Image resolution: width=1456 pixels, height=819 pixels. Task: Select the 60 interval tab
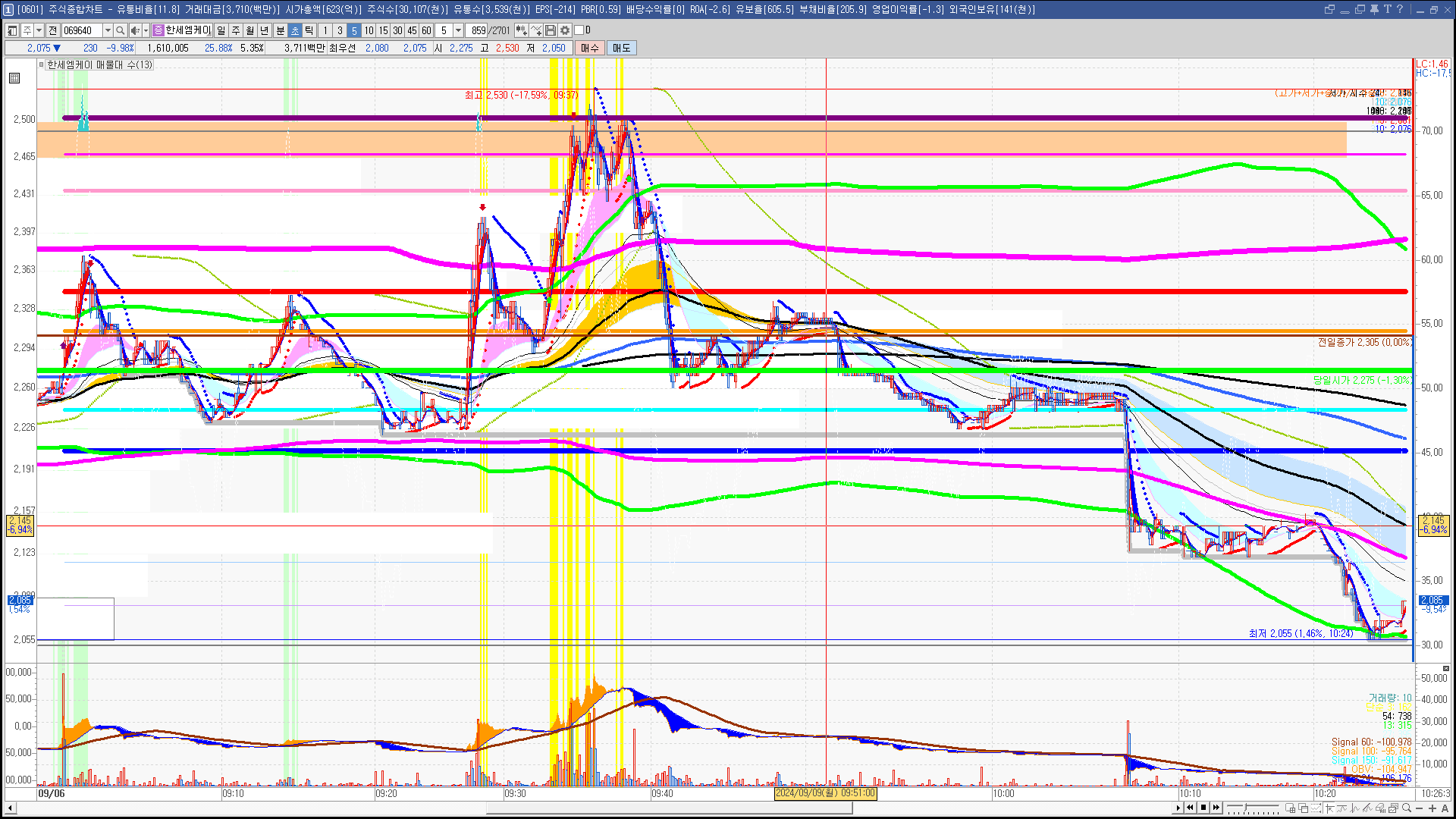point(426,30)
